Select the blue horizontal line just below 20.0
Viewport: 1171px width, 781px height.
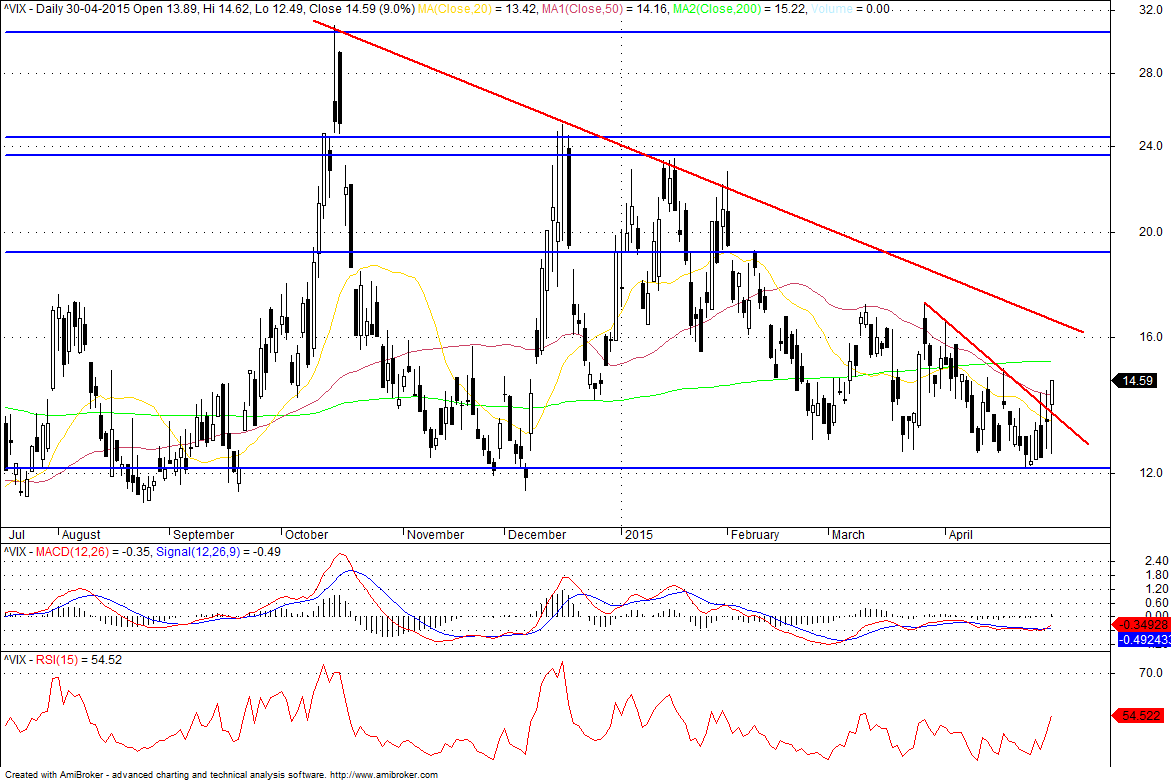557,252
